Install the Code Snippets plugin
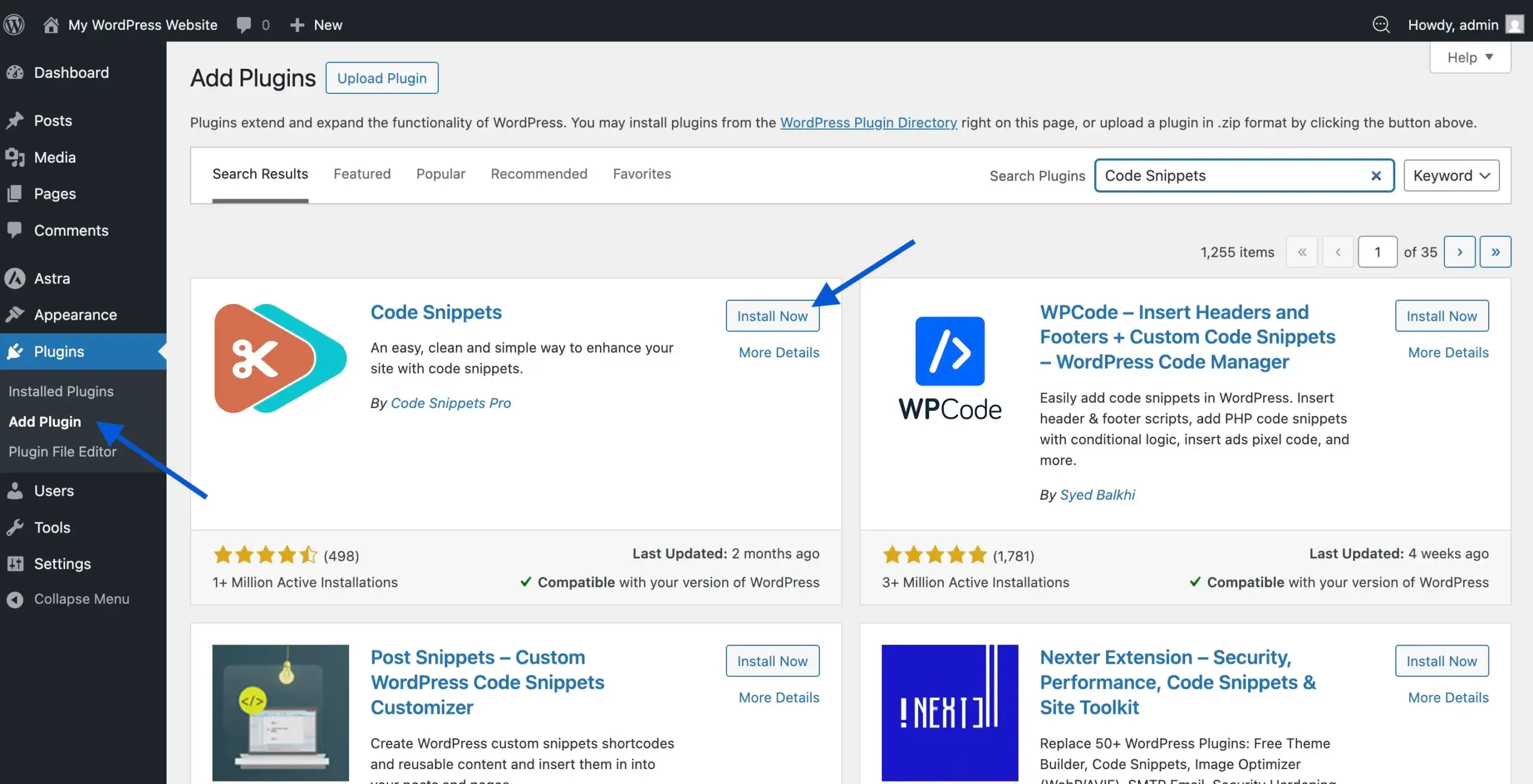The height and width of the screenshot is (784, 1533). point(772,316)
